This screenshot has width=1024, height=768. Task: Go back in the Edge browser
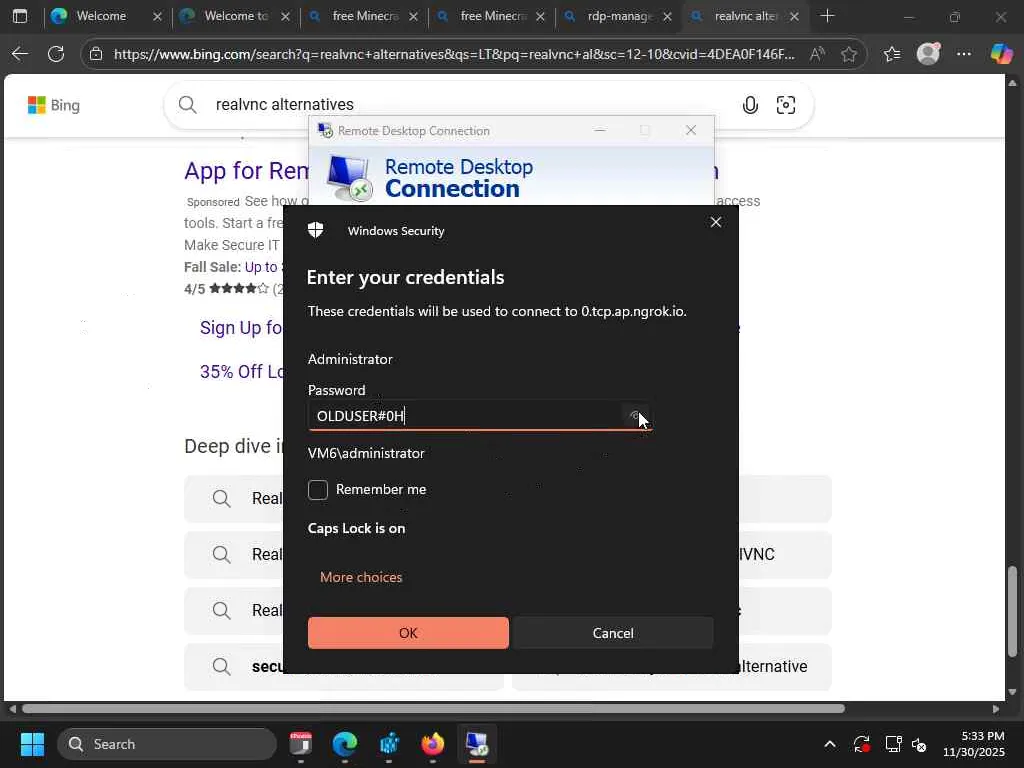click(20, 54)
